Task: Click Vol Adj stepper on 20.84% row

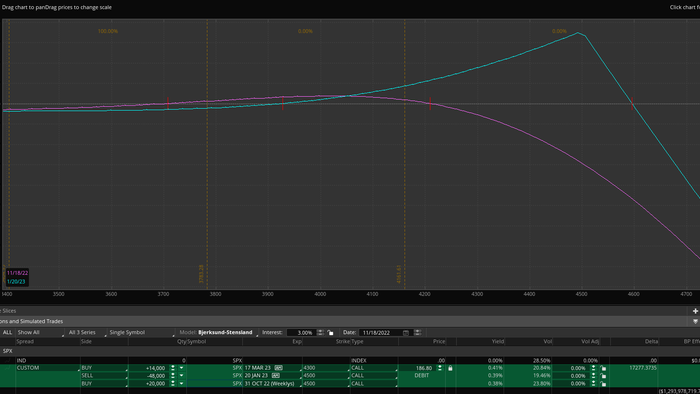Action: [593, 368]
